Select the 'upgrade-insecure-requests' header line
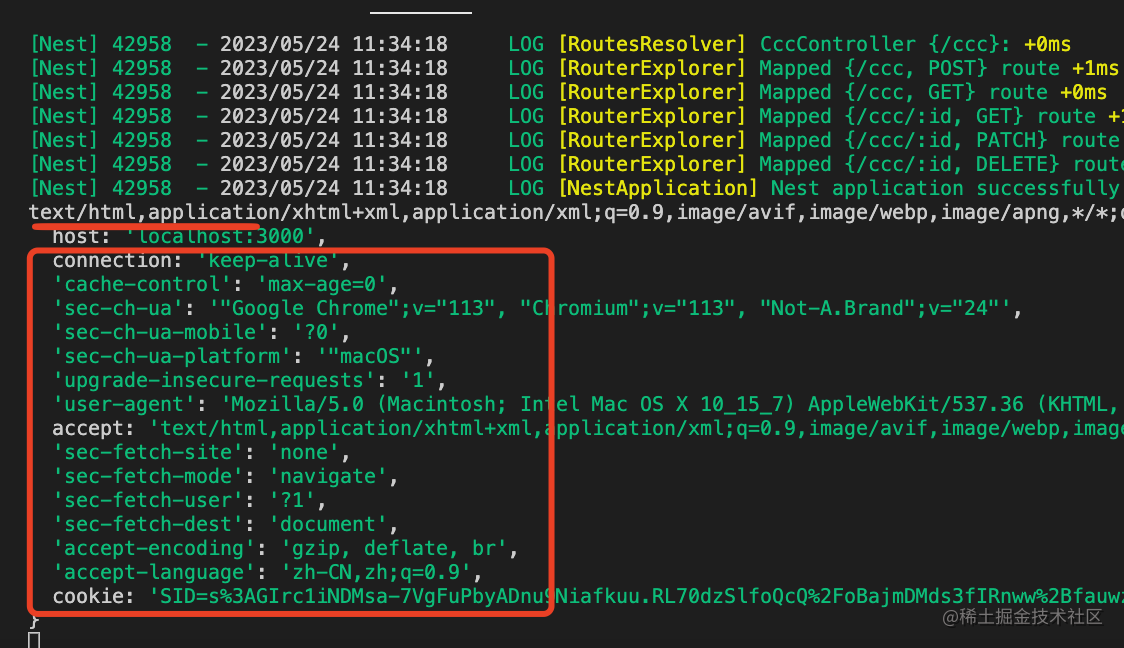Image resolution: width=1124 pixels, height=648 pixels. point(249,381)
